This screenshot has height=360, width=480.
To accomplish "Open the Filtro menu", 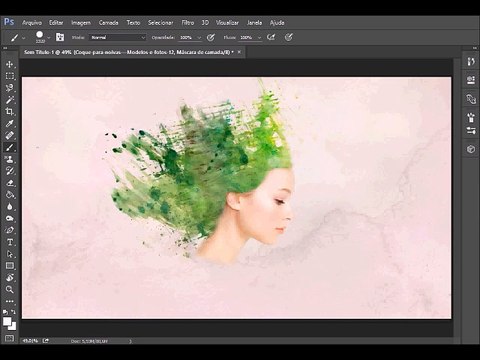I will (x=188, y=23).
